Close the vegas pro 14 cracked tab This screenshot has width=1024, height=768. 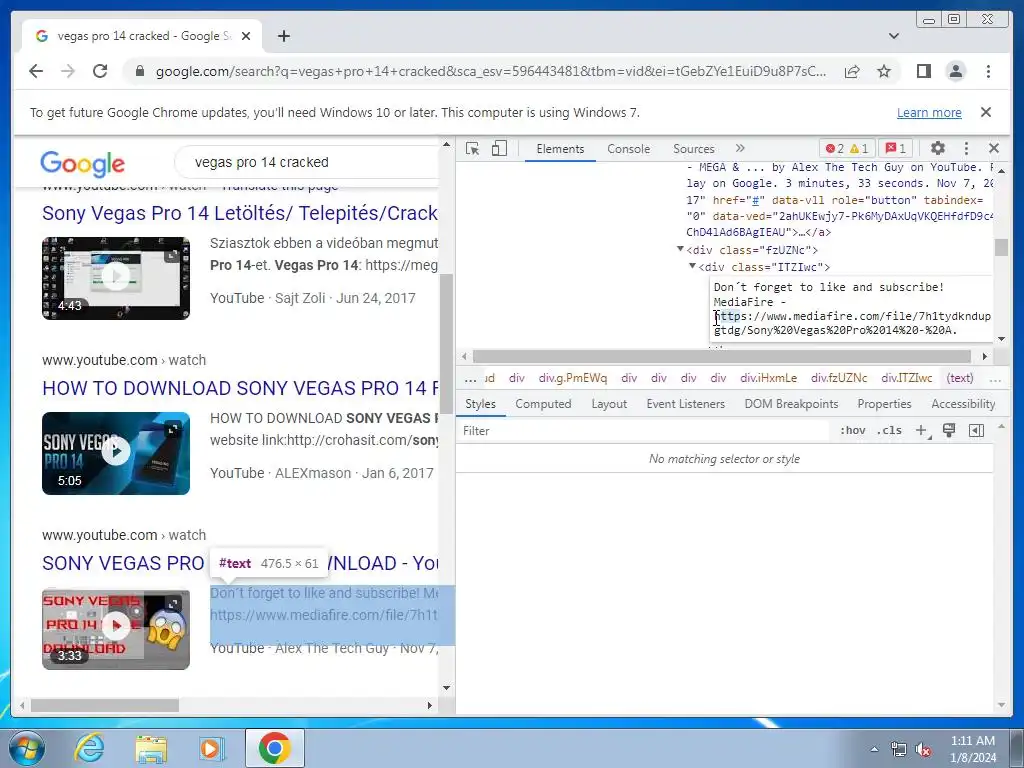[x=246, y=36]
